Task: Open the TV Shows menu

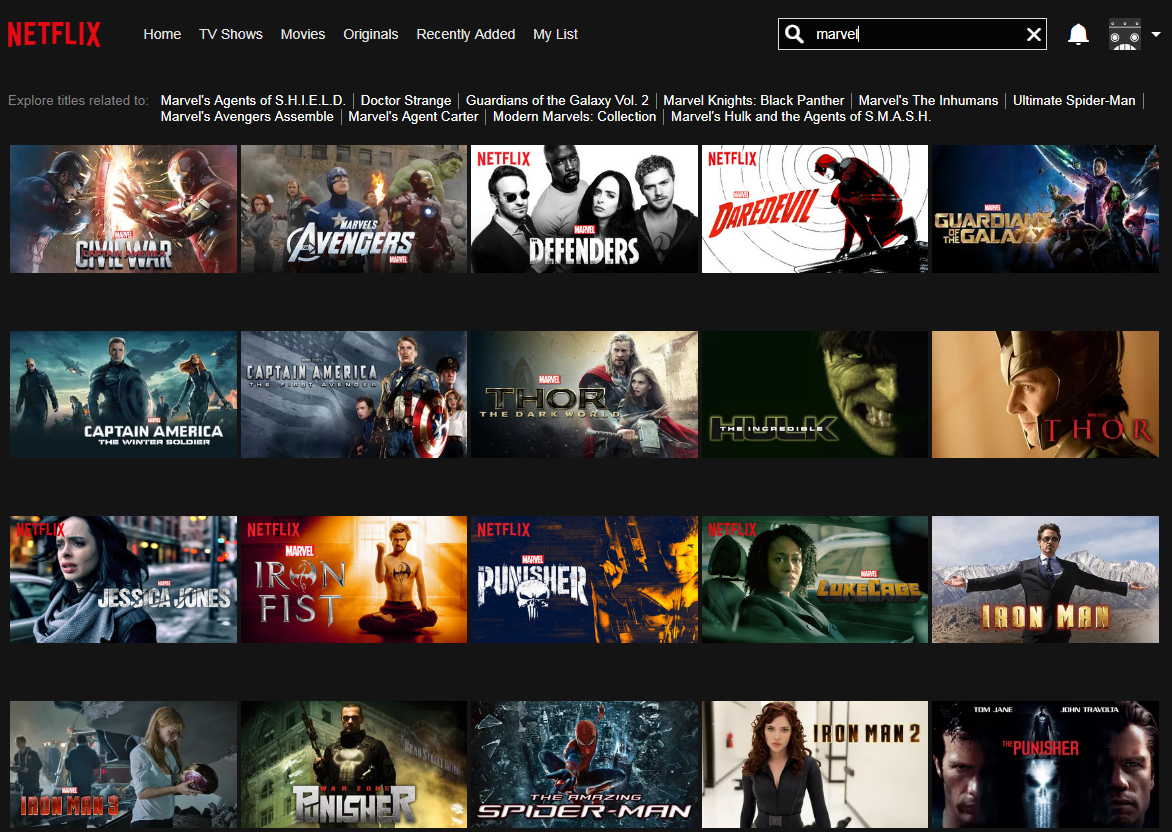Action: coord(231,34)
